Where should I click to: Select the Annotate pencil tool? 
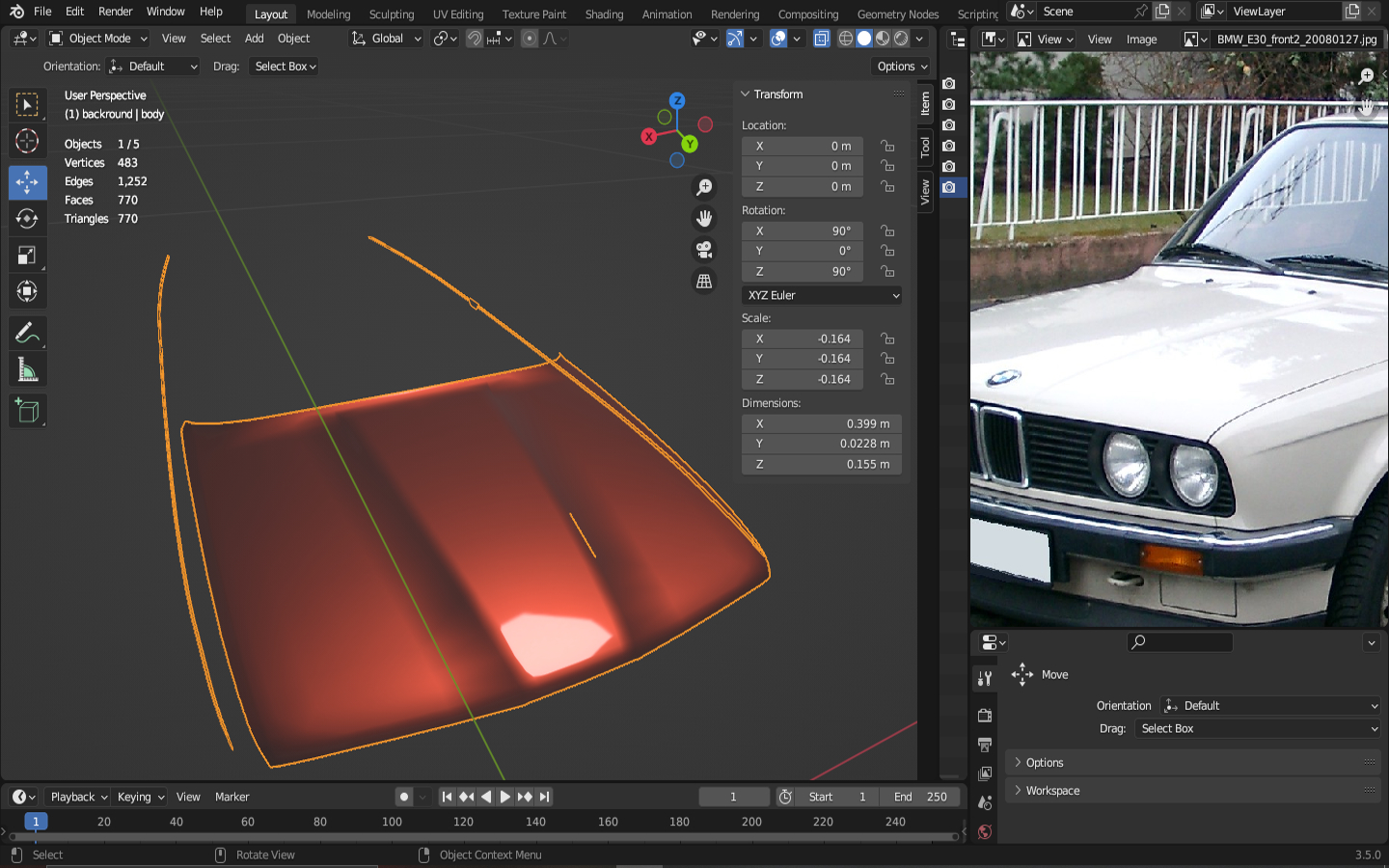(27, 334)
